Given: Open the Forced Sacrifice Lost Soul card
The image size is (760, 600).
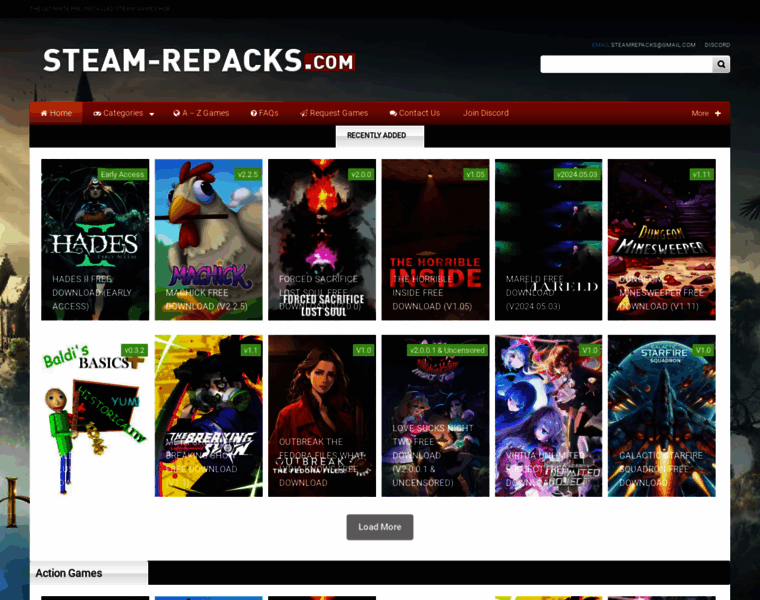Looking at the screenshot, I should (322, 239).
